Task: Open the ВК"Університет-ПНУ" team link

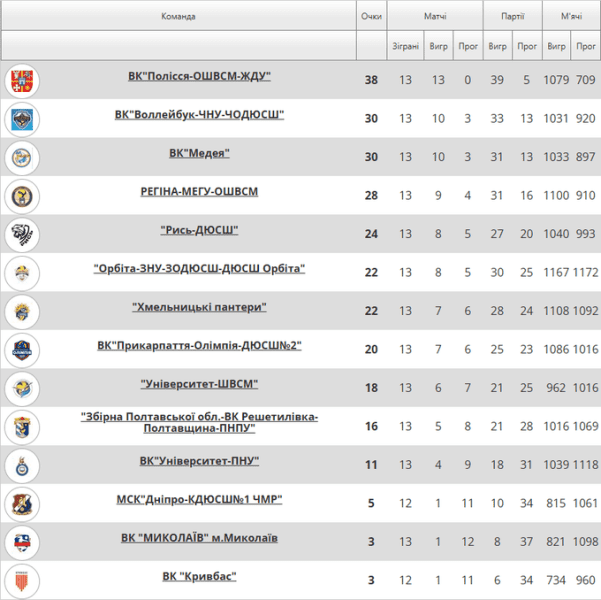Action: pos(200,461)
